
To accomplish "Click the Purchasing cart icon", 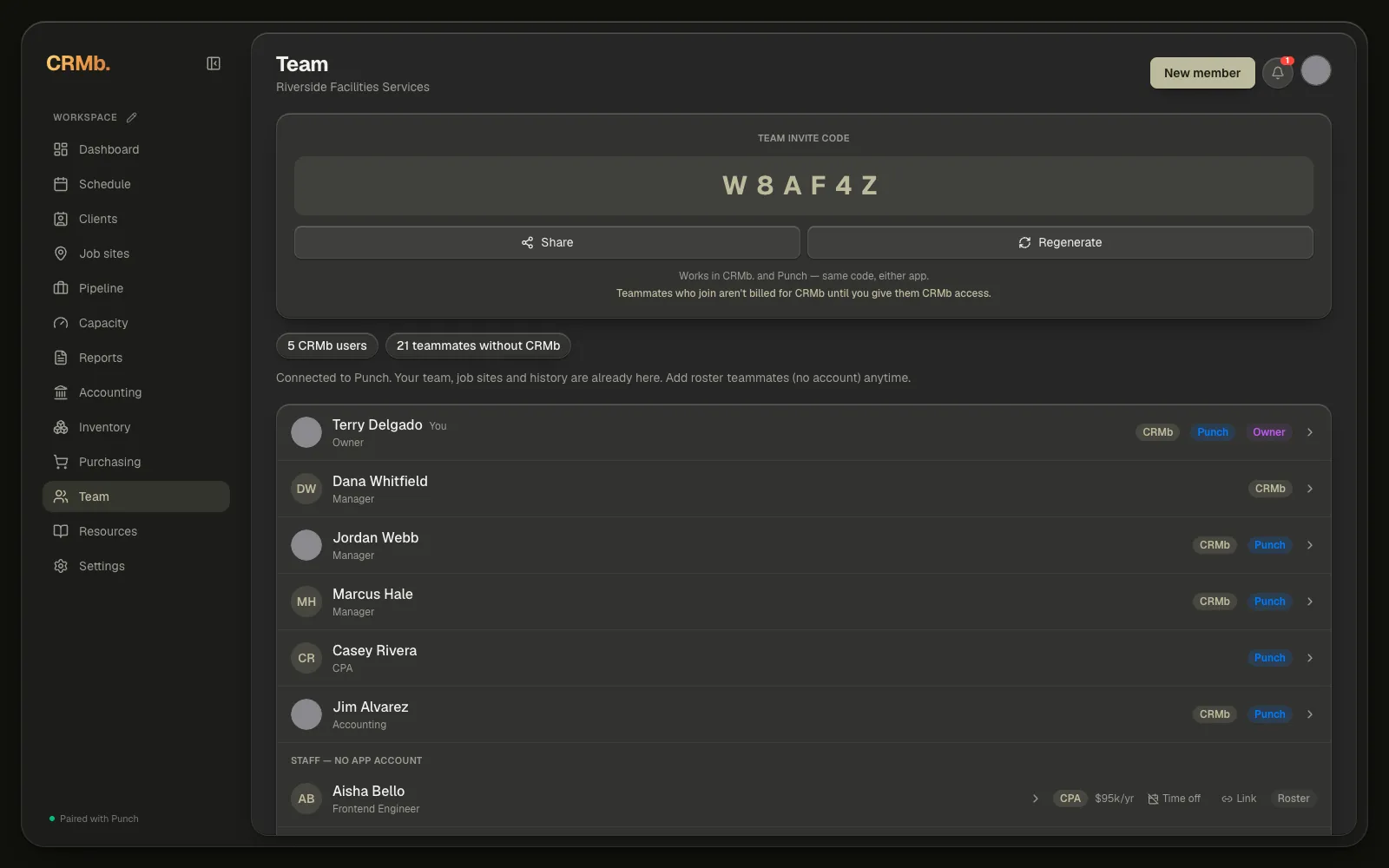I will tap(61, 462).
